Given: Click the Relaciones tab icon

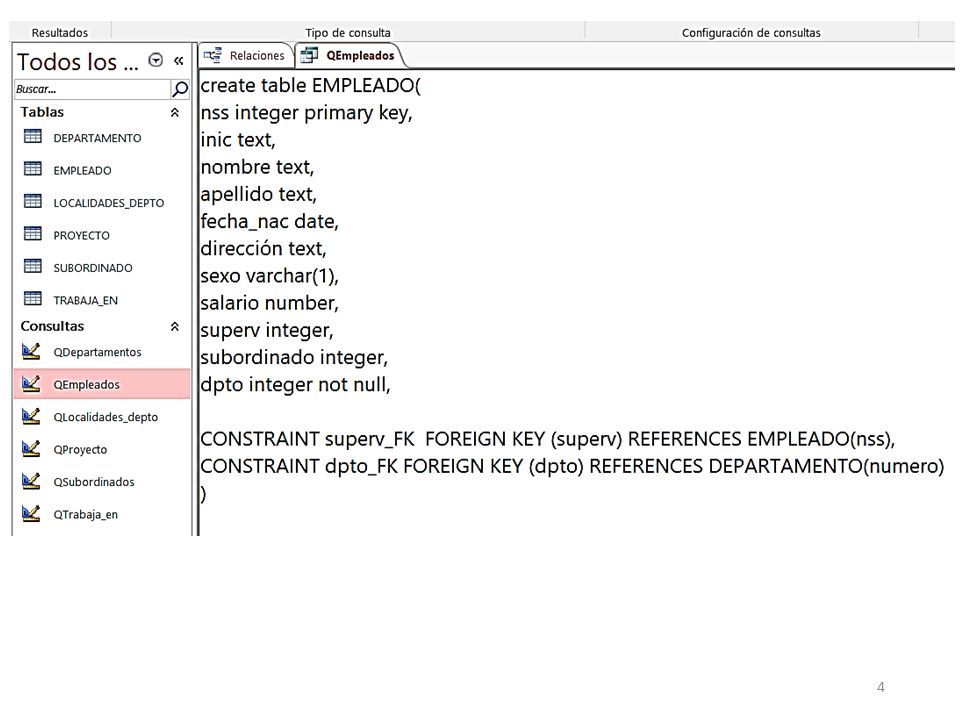Looking at the screenshot, I should [213, 55].
